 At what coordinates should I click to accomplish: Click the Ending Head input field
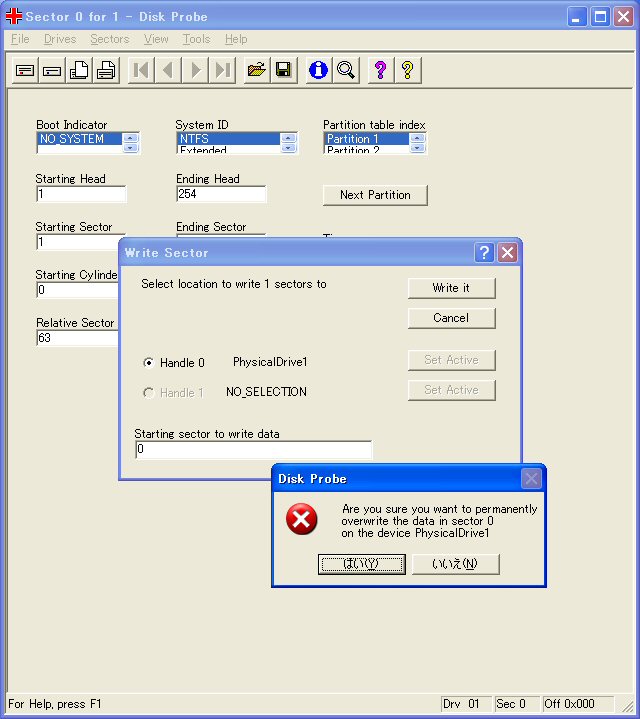221,194
